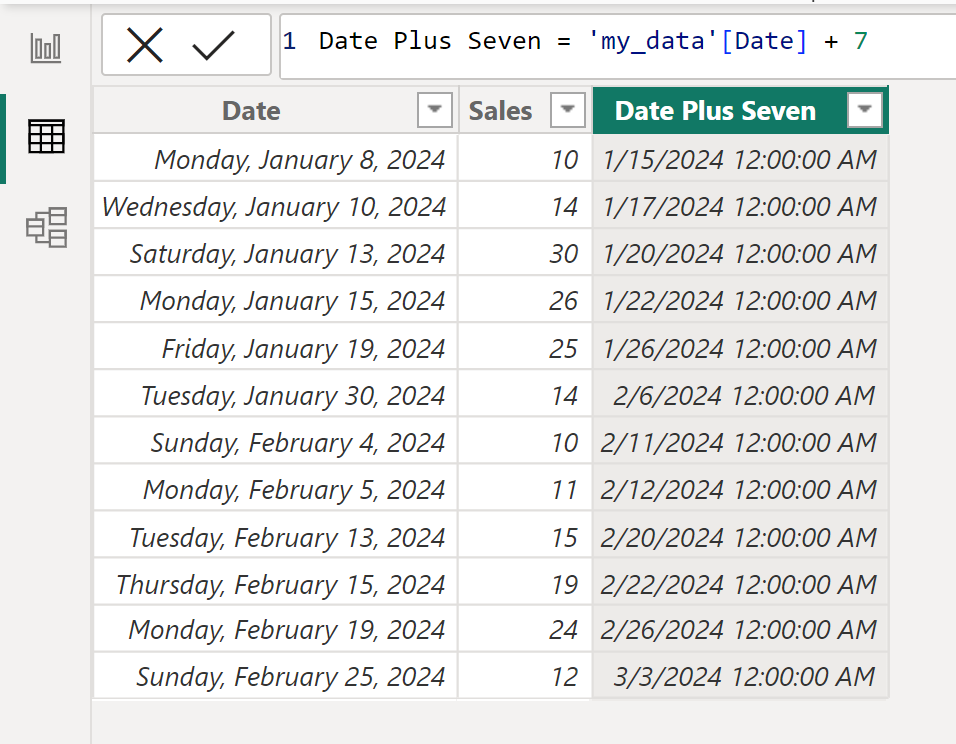The height and width of the screenshot is (744, 956).
Task: Cancel the formula edit with the X icon
Action: click(143, 43)
